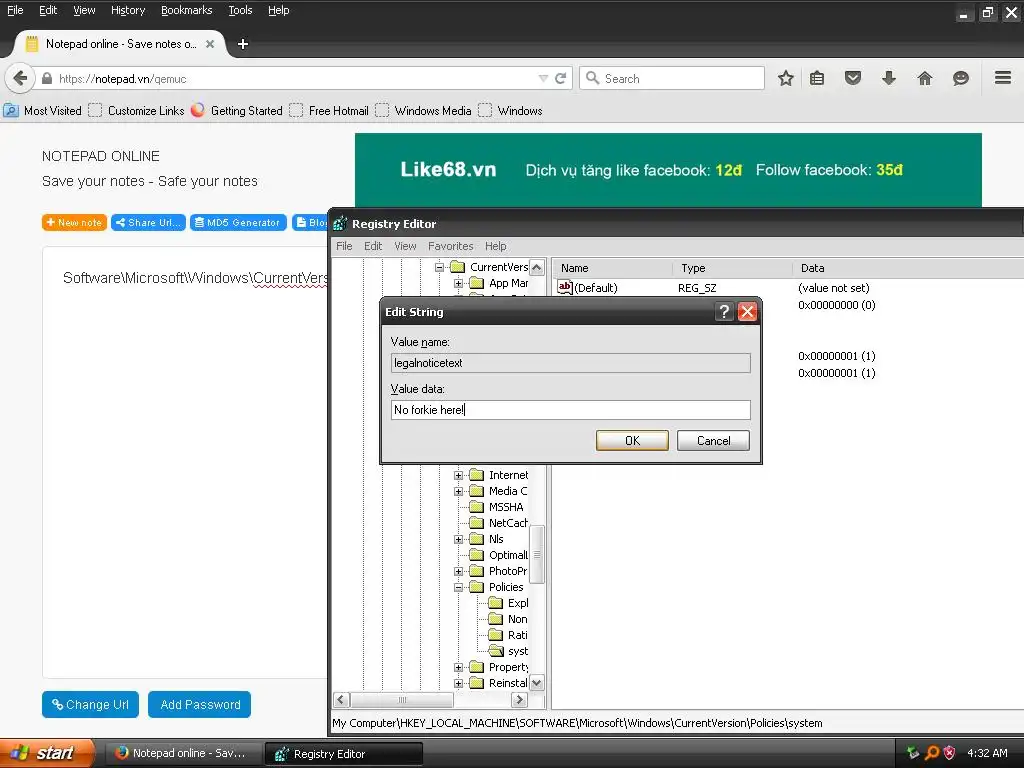This screenshot has height=768, width=1024.
Task: Click the New note button
Action: 74,223
